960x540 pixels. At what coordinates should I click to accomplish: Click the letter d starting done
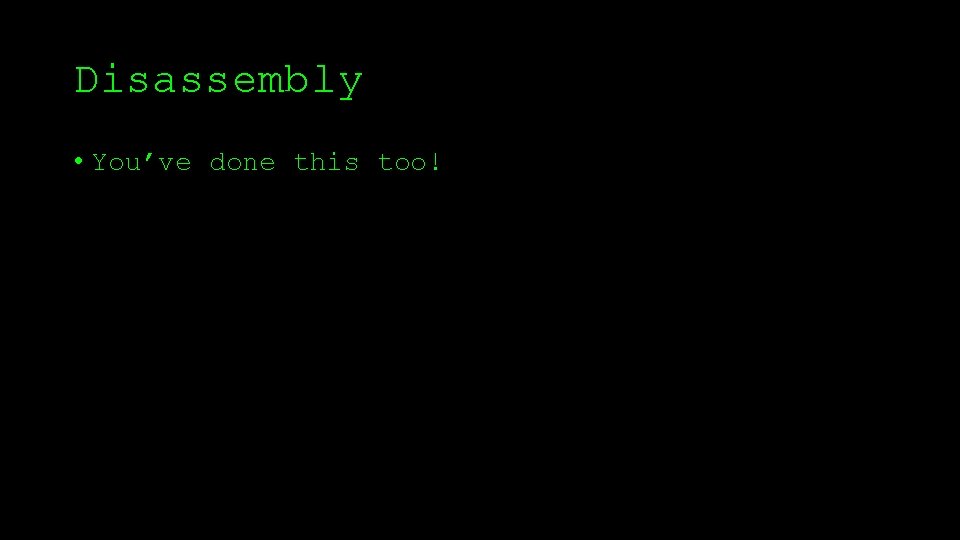click(218, 162)
